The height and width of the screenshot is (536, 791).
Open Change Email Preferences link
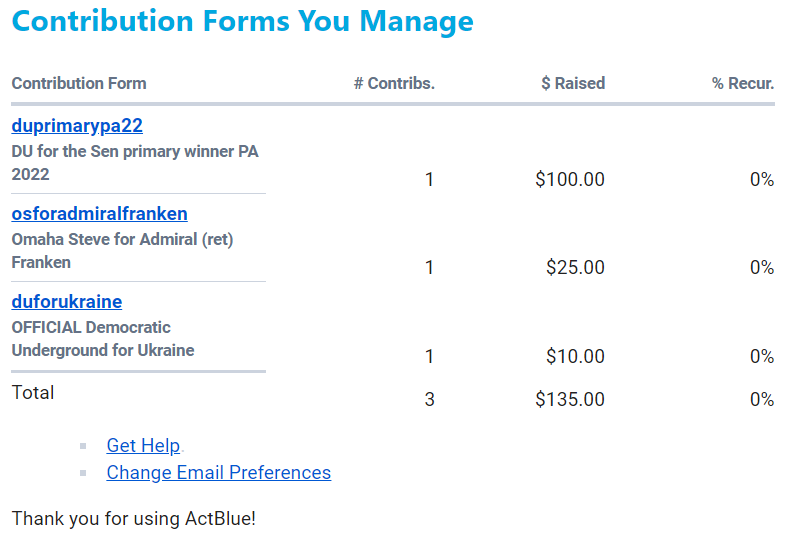point(218,473)
